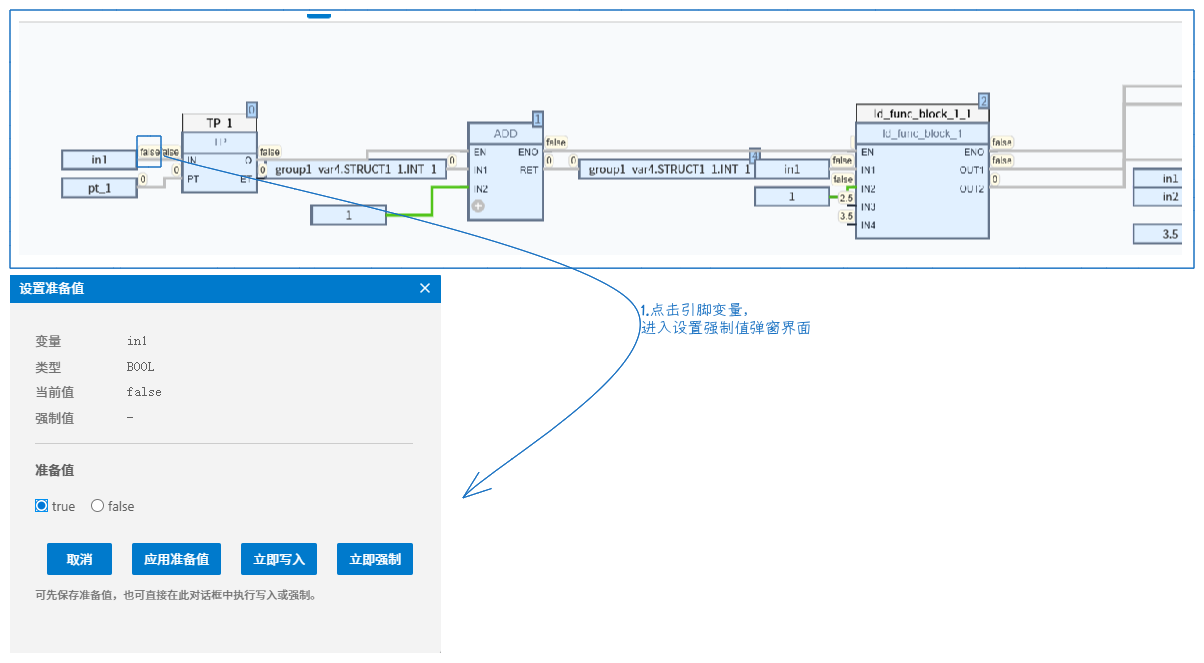Cancel with the 取消 button
The image size is (1204, 663).
[80, 559]
